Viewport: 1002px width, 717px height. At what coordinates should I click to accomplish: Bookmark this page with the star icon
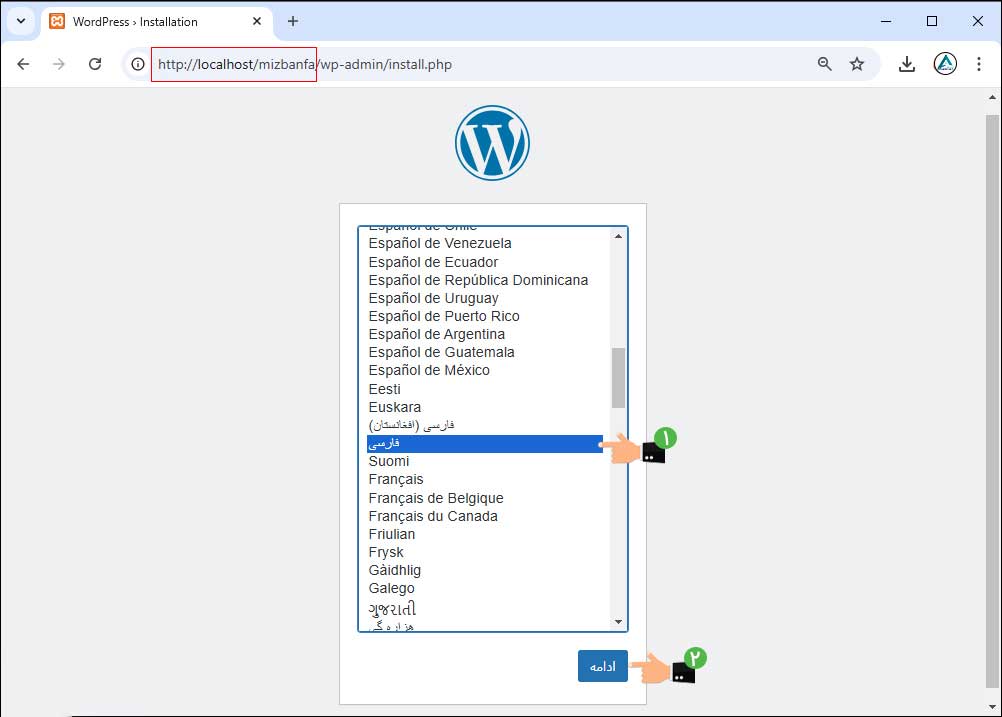tap(857, 64)
